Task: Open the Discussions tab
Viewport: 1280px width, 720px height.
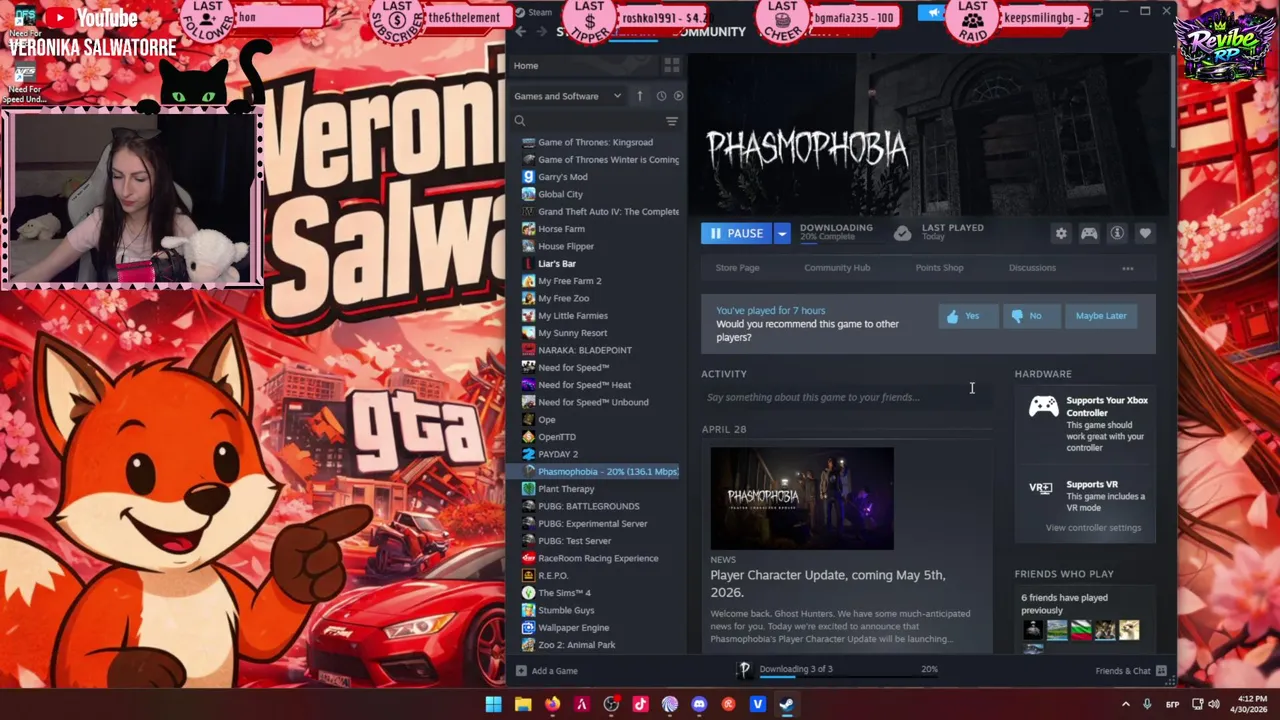Action: pos(1032,268)
